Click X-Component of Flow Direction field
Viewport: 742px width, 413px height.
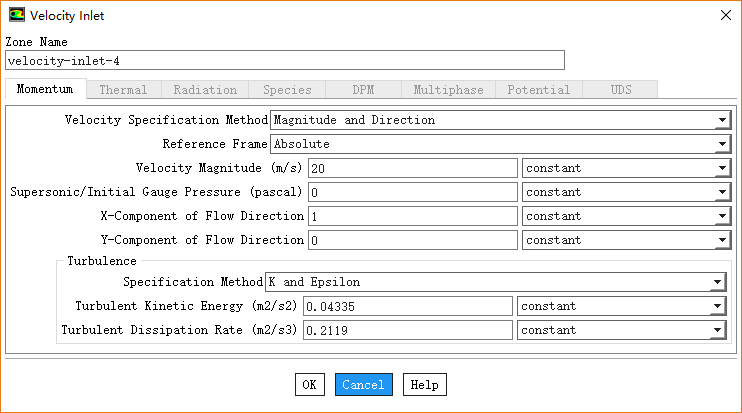[412, 216]
